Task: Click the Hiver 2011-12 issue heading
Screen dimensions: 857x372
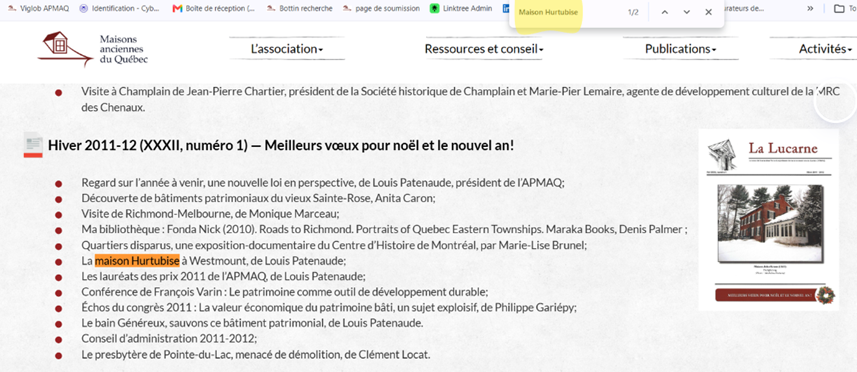Action: point(281,145)
